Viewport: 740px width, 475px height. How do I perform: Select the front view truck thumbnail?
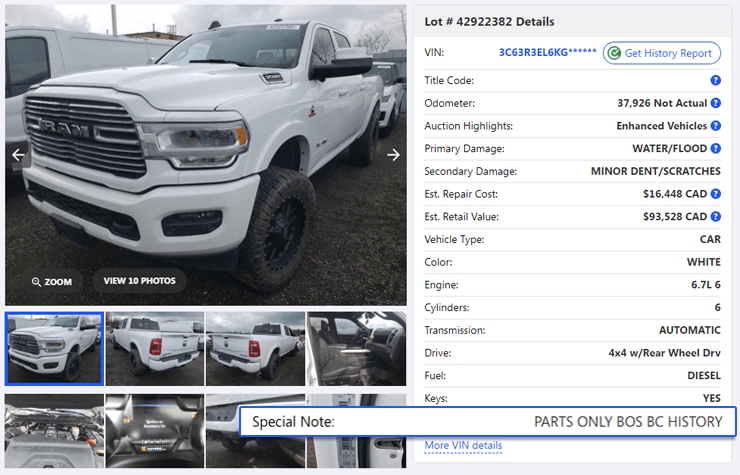point(54,348)
